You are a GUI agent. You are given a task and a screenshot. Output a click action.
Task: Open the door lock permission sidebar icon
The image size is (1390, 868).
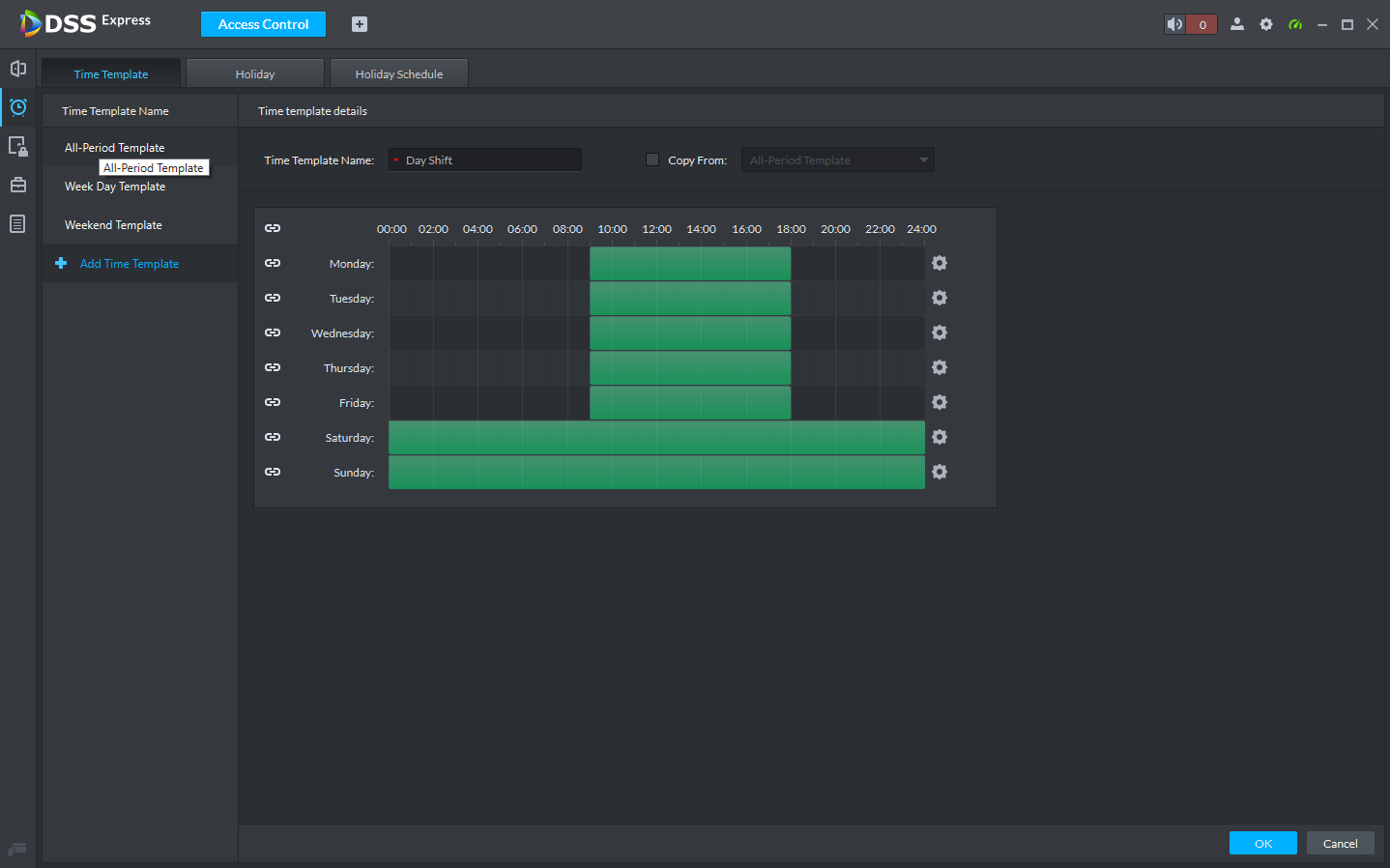(17, 146)
